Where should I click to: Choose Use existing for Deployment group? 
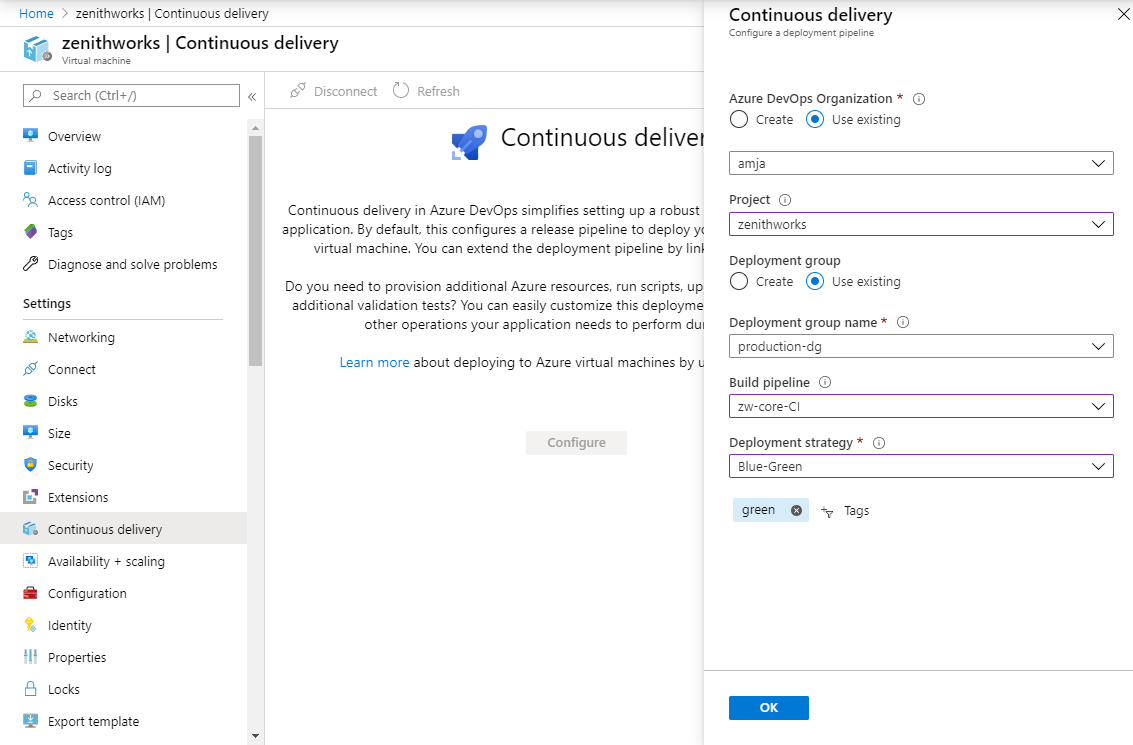(815, 282)
